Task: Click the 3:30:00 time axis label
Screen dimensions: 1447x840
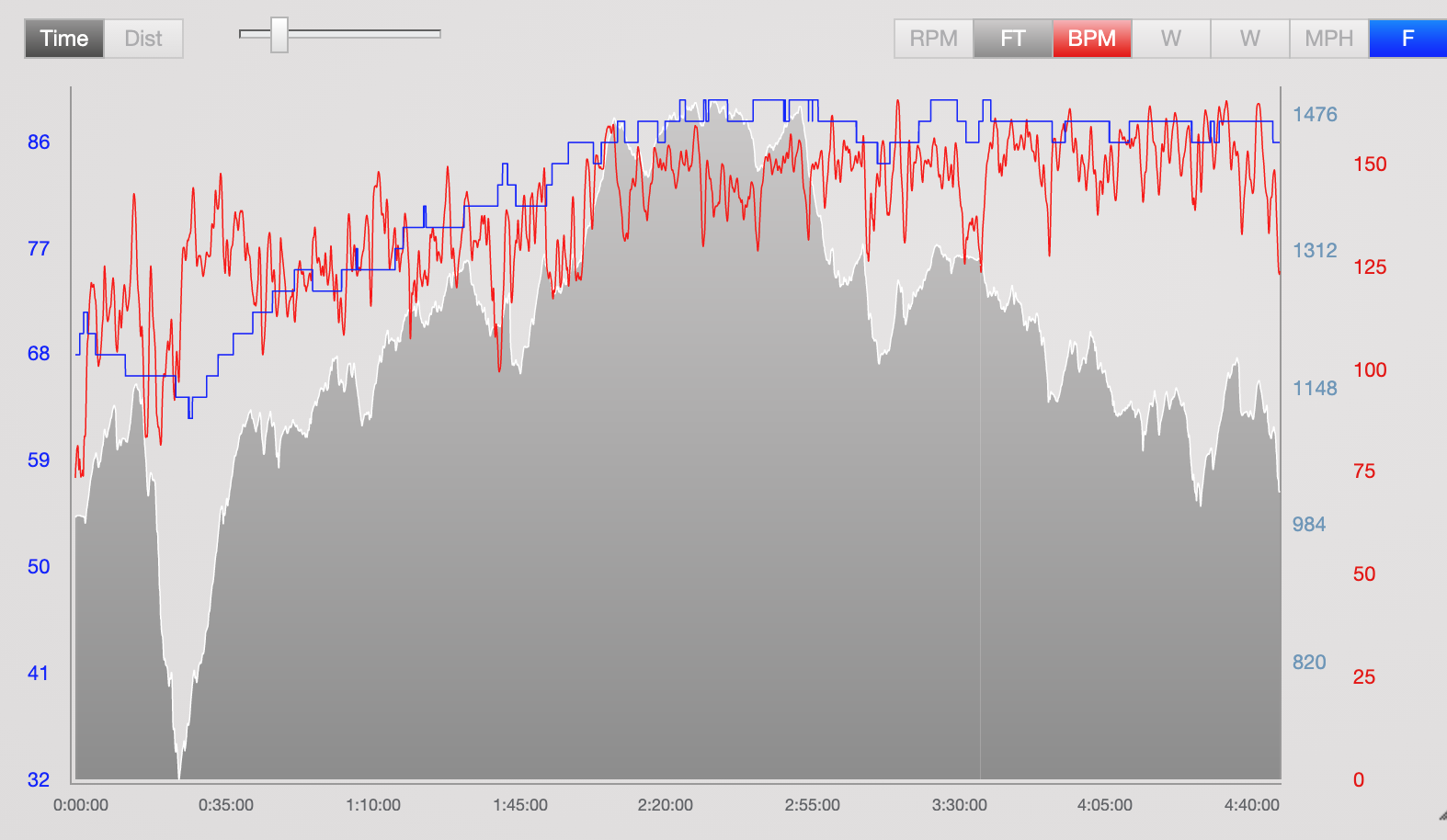Action: coord(960,805)
